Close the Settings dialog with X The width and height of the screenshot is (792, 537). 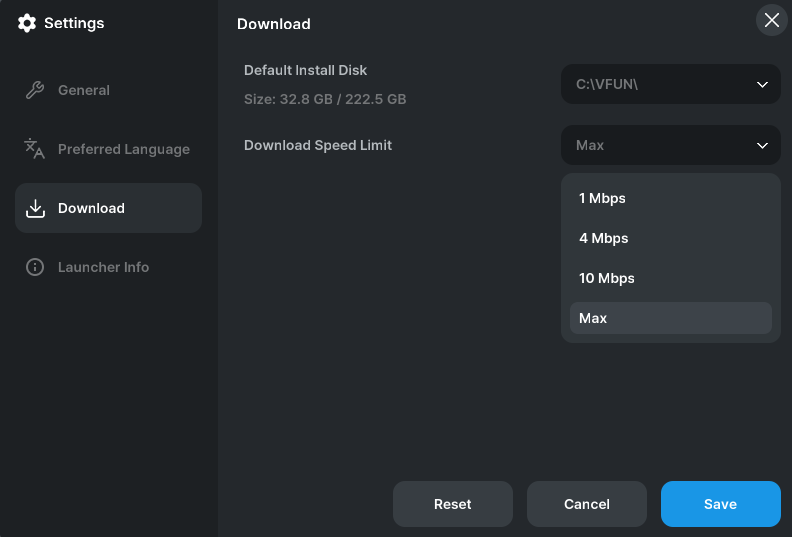(x=771, y=20)
